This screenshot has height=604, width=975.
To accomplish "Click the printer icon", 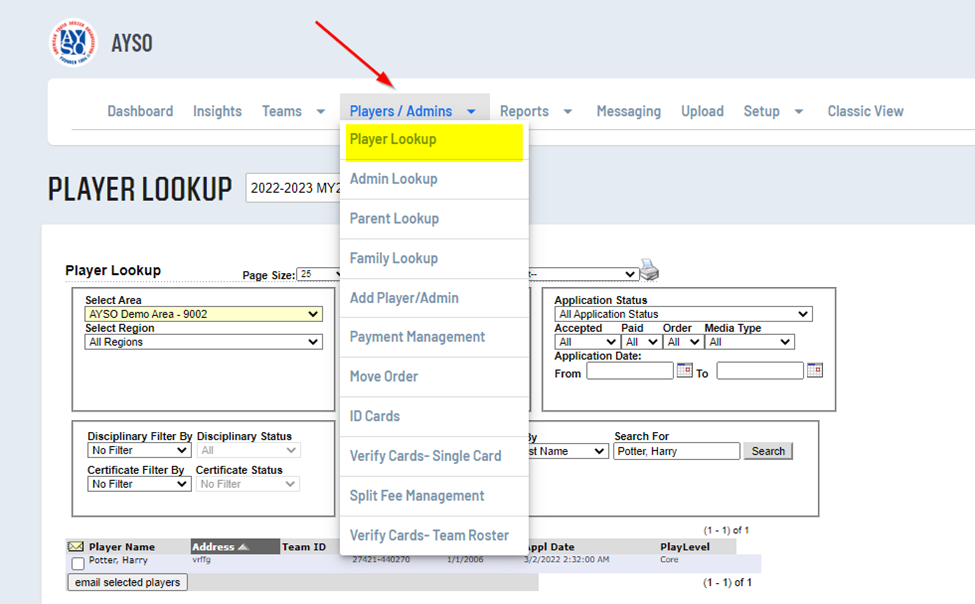I will (650, 271).
